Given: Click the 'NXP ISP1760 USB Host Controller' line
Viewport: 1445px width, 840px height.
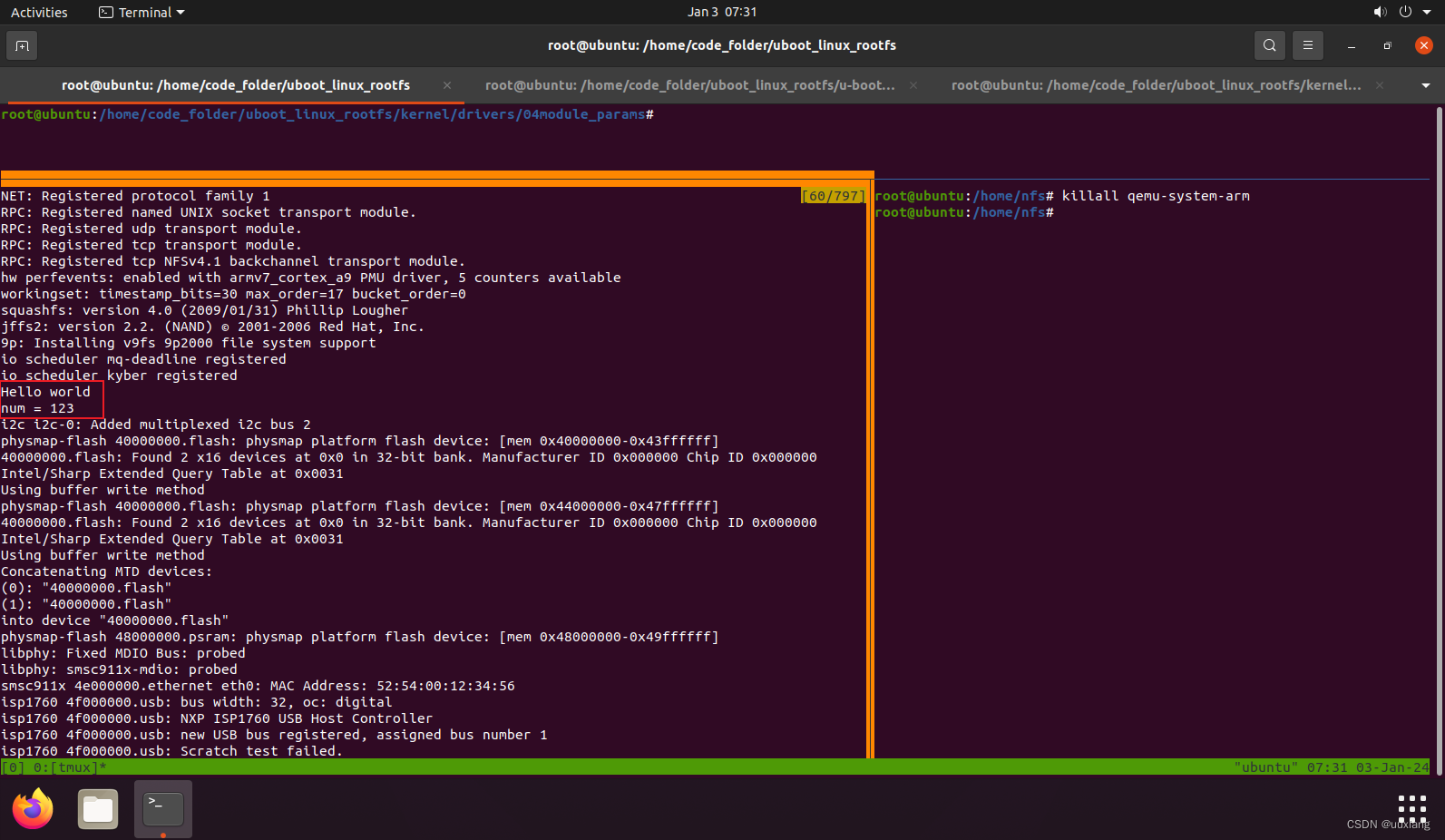Looking at the screenshot, I should 217,718.
